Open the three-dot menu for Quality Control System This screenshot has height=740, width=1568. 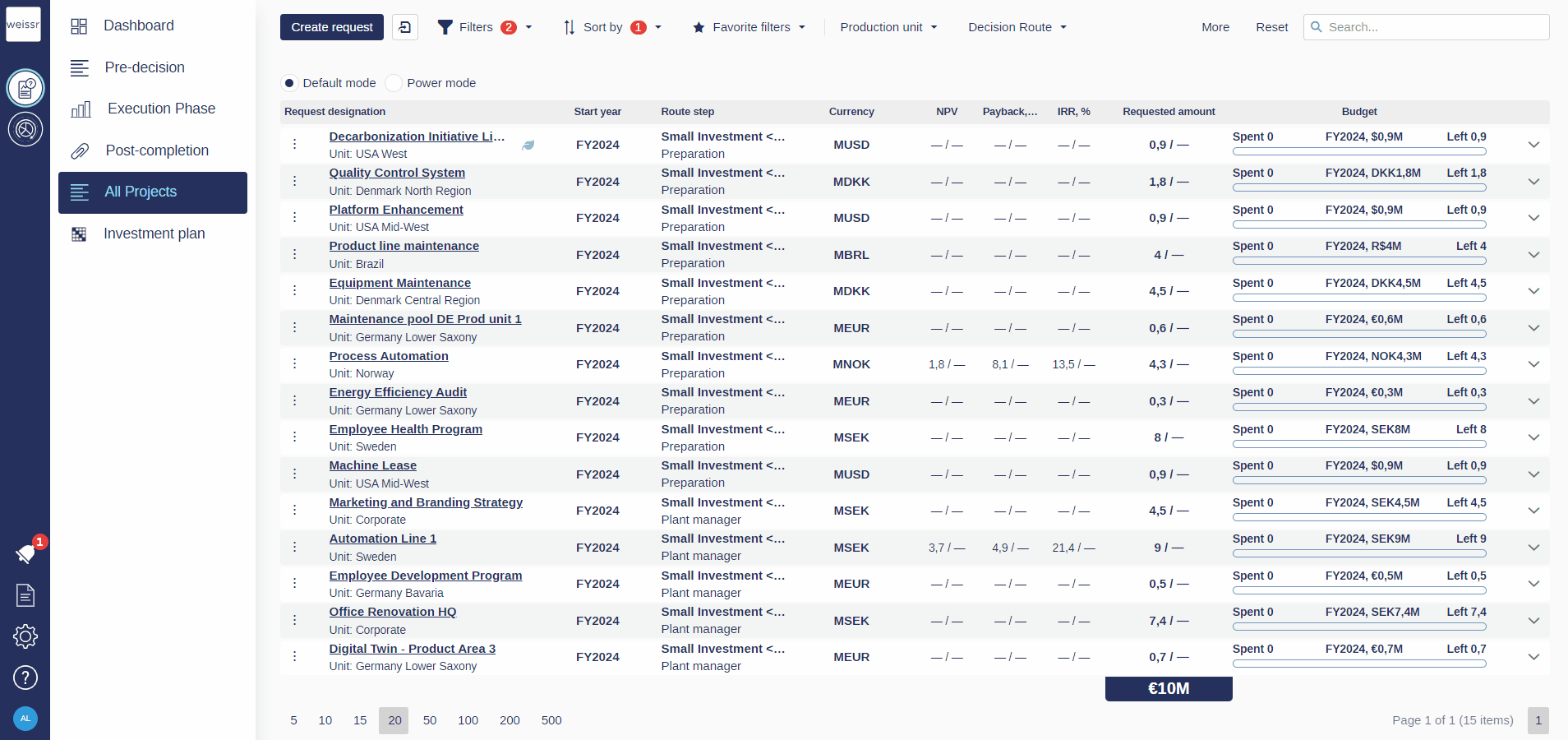pos(294,181)
